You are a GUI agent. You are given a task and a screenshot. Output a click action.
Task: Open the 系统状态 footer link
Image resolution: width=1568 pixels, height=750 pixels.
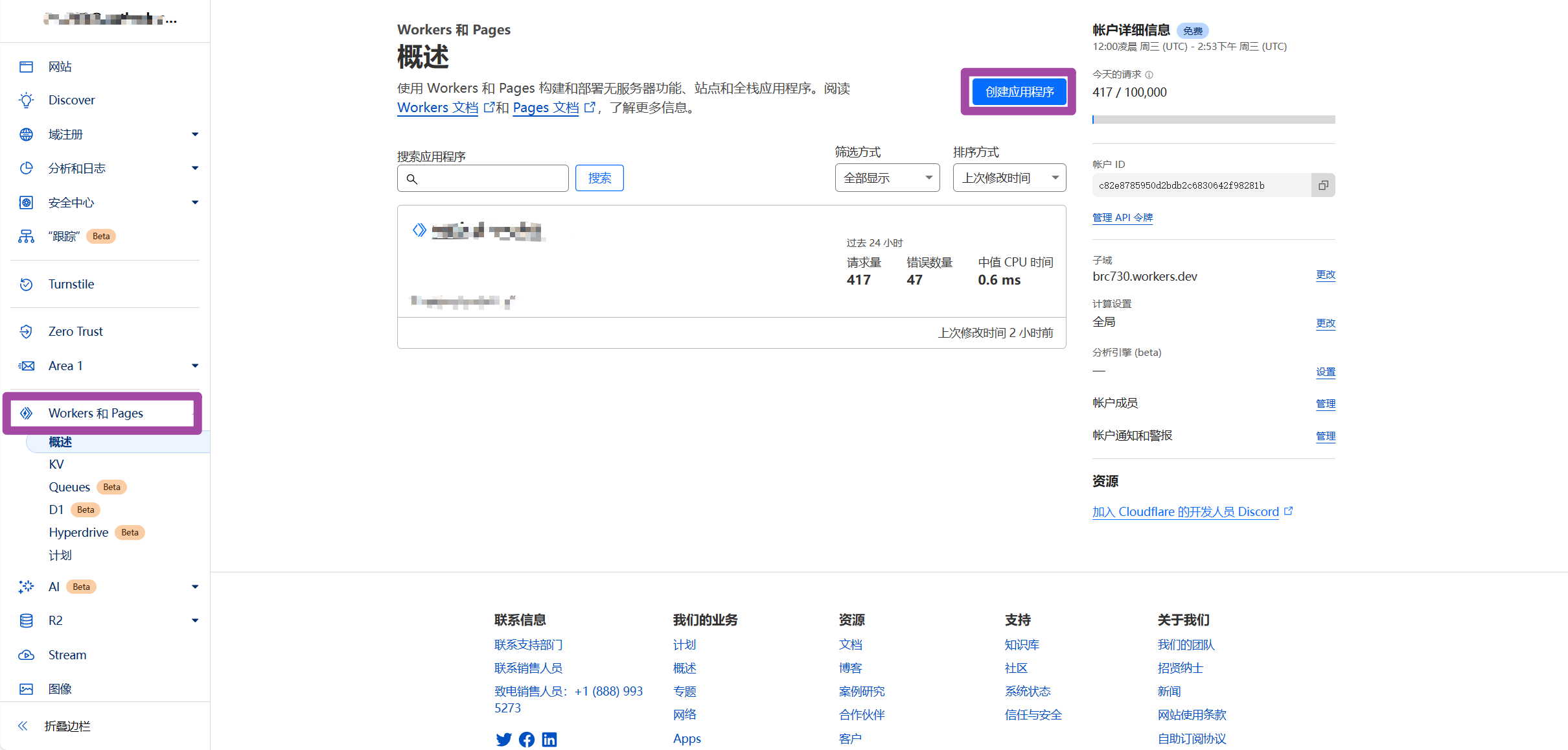(x=1028, y=692)
